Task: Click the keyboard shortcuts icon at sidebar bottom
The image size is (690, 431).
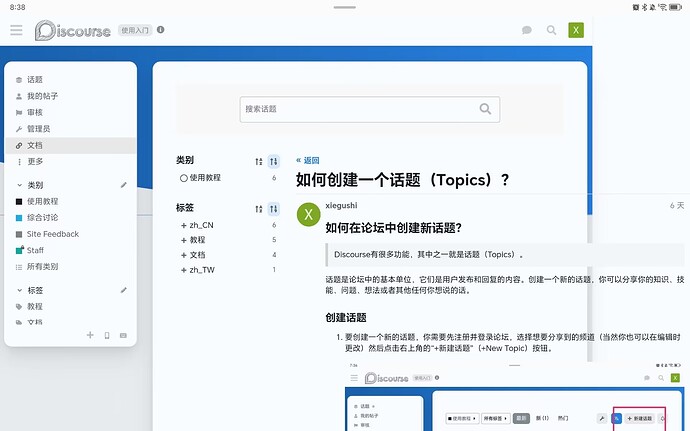Action: pos(123,335)
